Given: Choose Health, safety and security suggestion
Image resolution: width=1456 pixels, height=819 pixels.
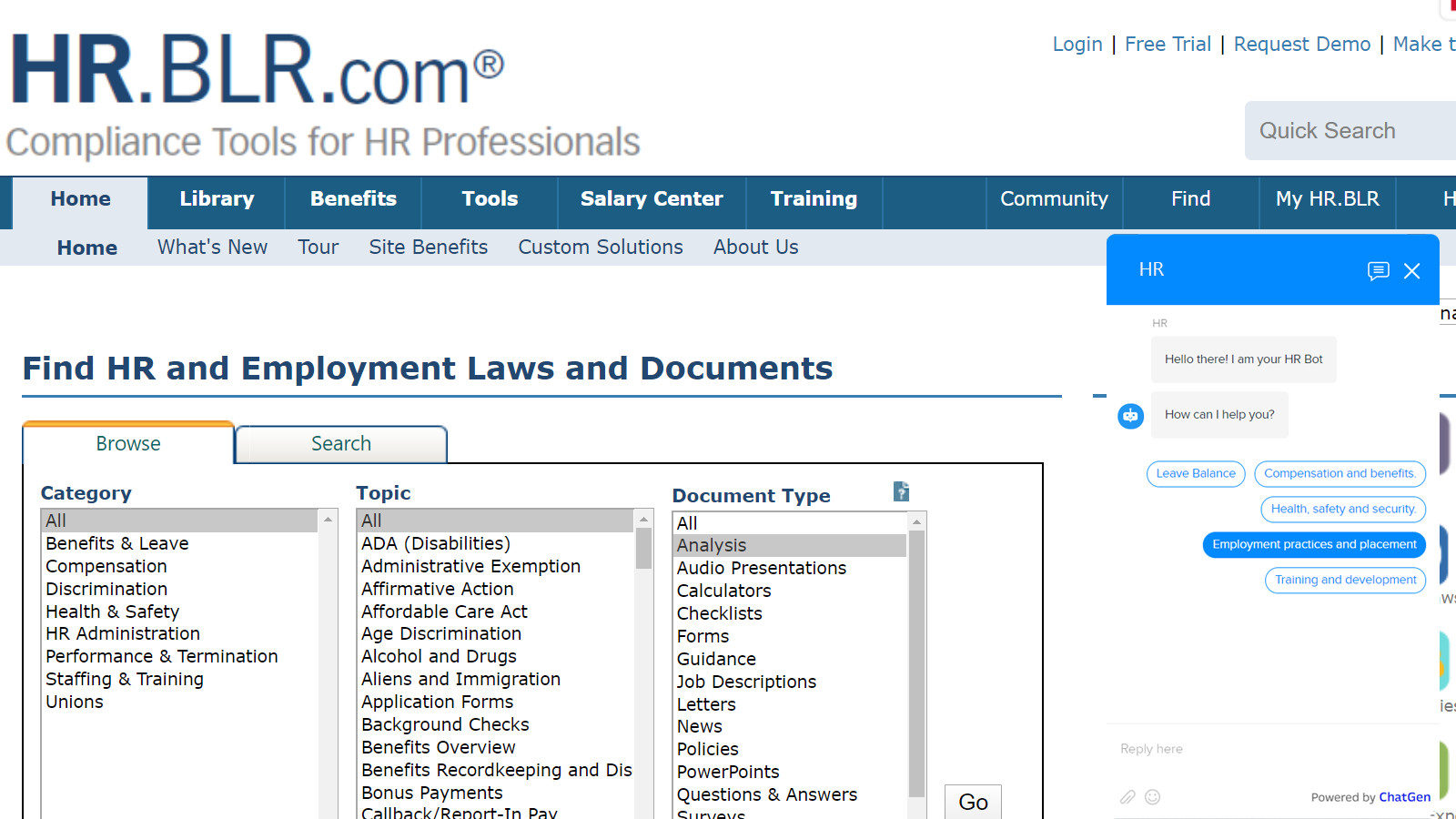Looking at the screenshot, I should click(1343, 509).
